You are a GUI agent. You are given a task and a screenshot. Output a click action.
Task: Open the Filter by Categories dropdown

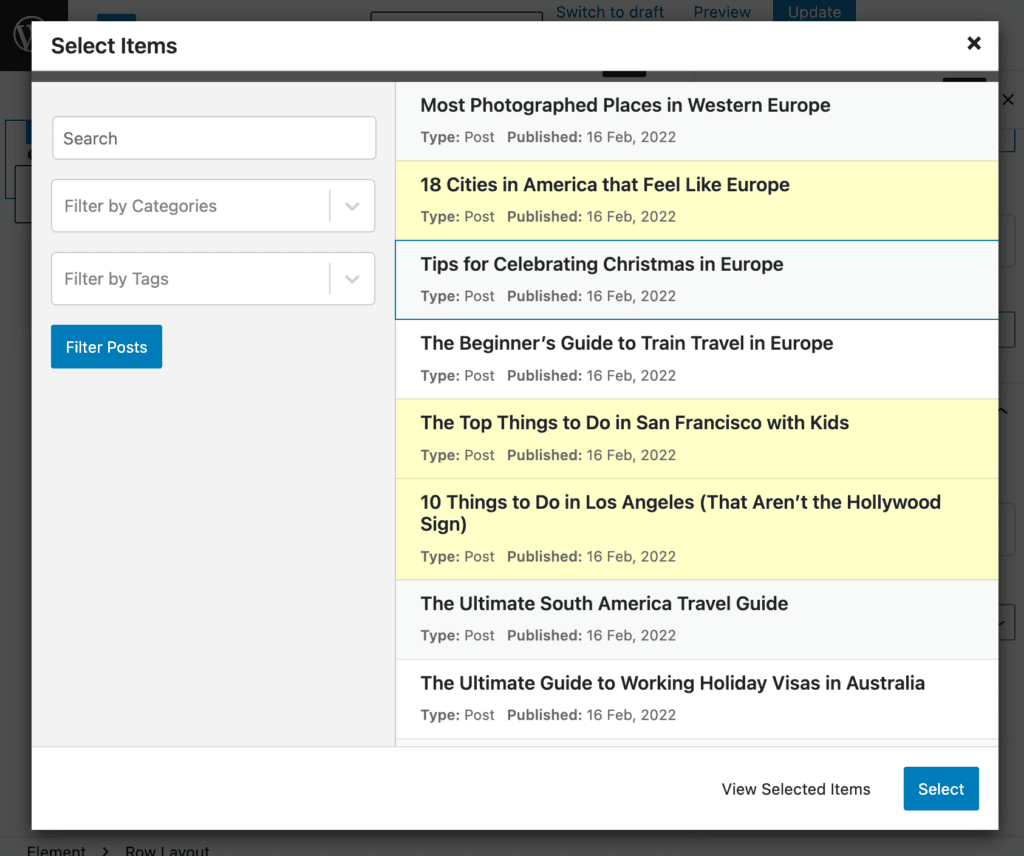coord(213,206)
